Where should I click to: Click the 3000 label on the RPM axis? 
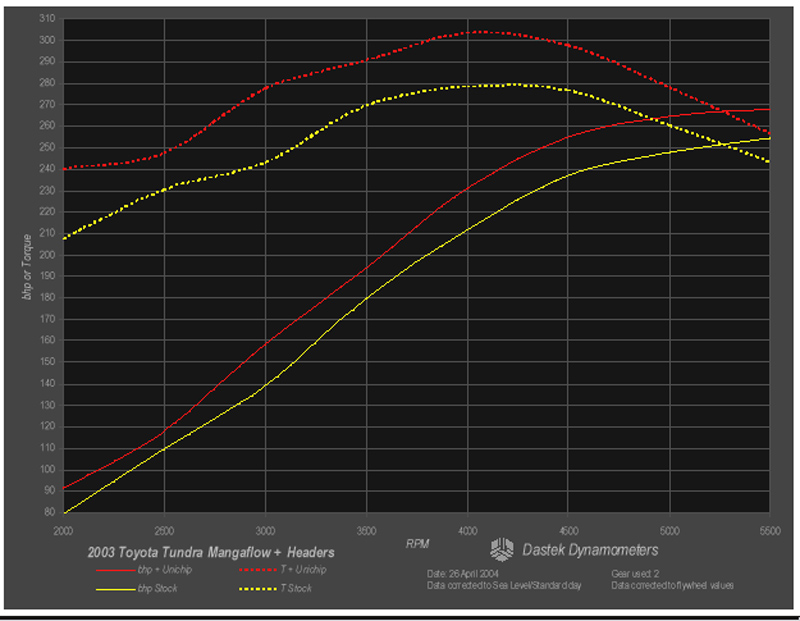pyautogui.click(x=265, y=531)
